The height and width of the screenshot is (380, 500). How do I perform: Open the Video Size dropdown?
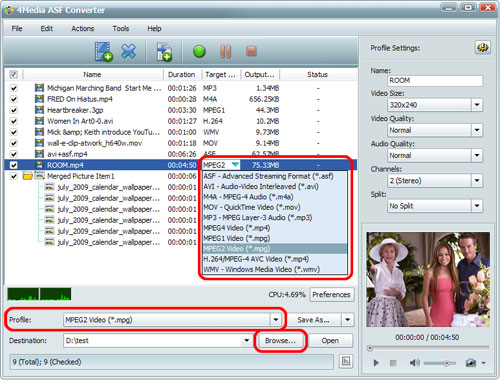(477, 105)
